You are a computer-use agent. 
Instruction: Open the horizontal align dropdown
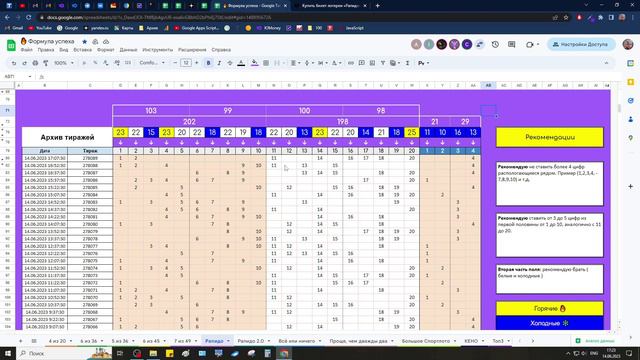click(x=295, y=63)
